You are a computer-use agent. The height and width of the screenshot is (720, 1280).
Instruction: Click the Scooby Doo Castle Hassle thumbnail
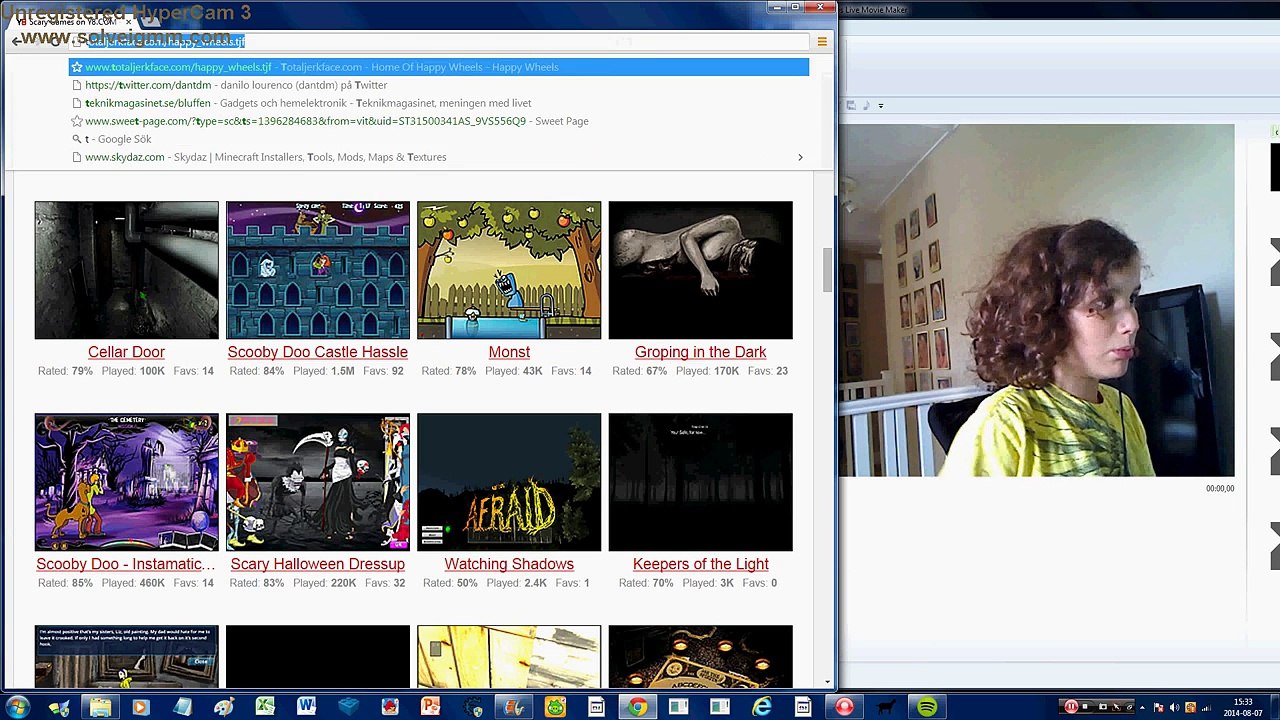pyautogui.click(x=318, y=270)
